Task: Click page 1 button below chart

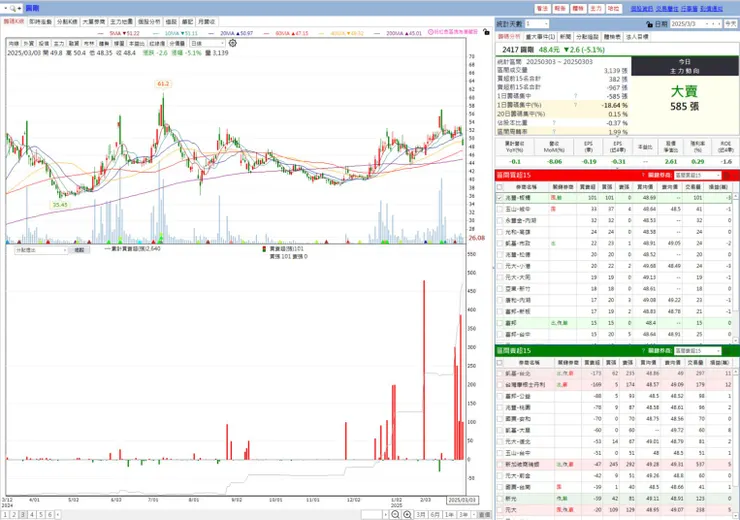Action: [5, 514]
